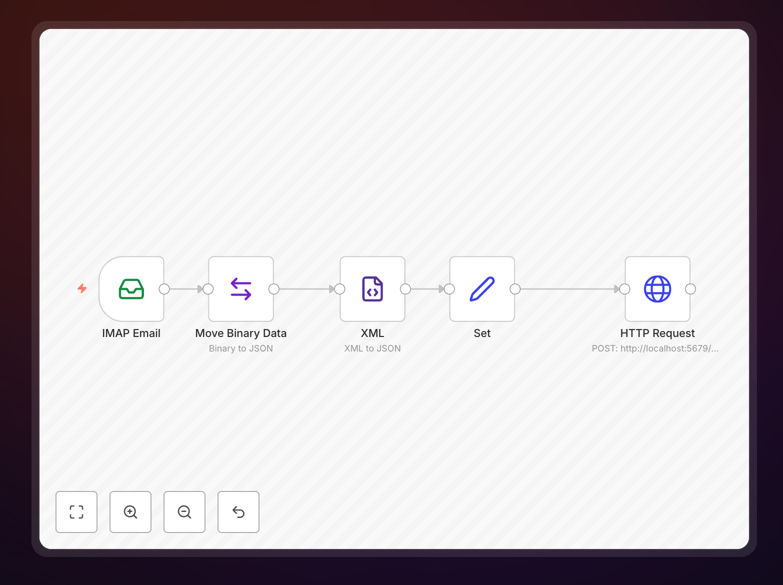Select the connection between Set and HTTP Request

point(569,289)
